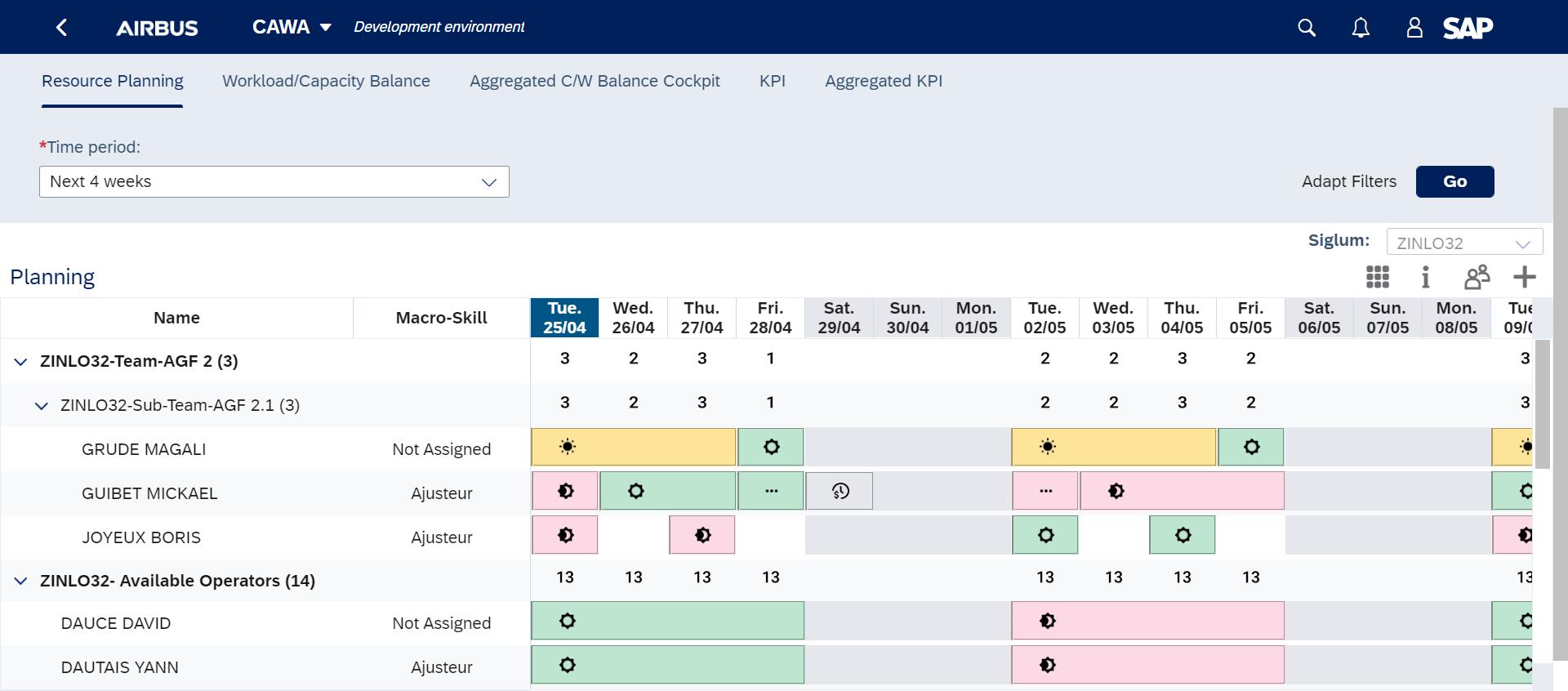Collapse ZINLO32-Sub-Team-AGF 2.1 group
This screenshot has height=691, width=1568.
point(42,405)
